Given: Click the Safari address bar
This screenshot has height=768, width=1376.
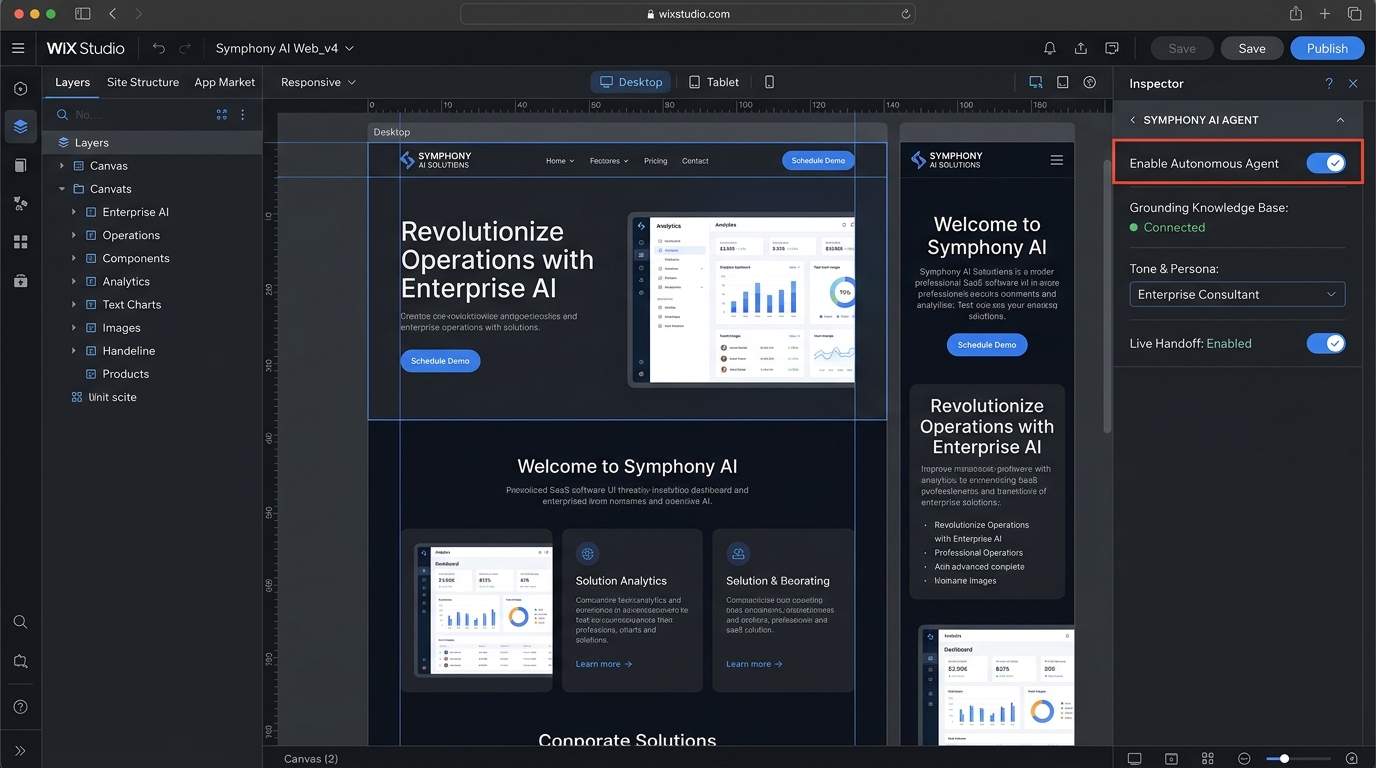Looking at the screenshot, I should [x=688, y=14].
